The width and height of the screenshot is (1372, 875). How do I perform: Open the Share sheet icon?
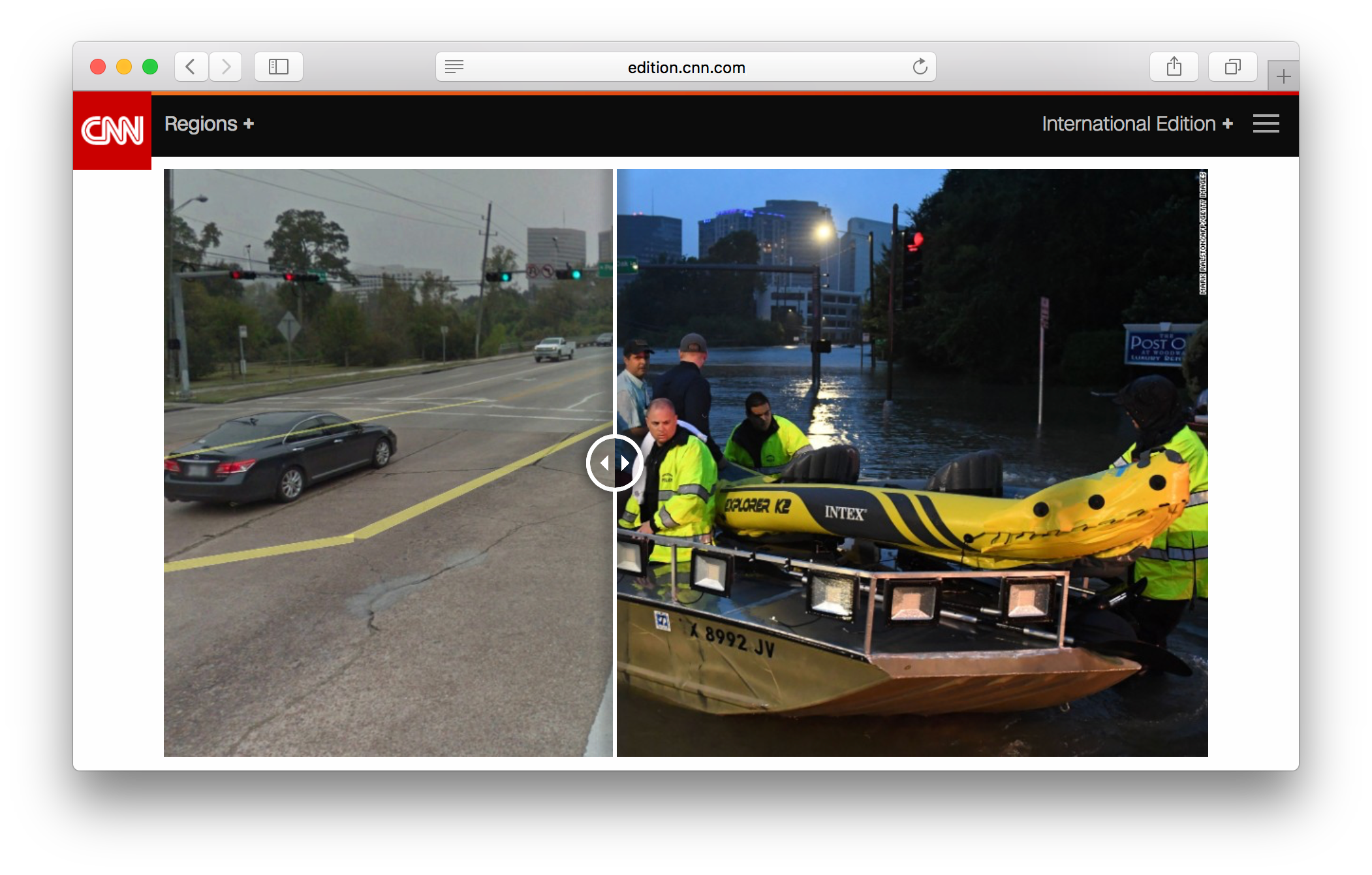point(1174,67)
